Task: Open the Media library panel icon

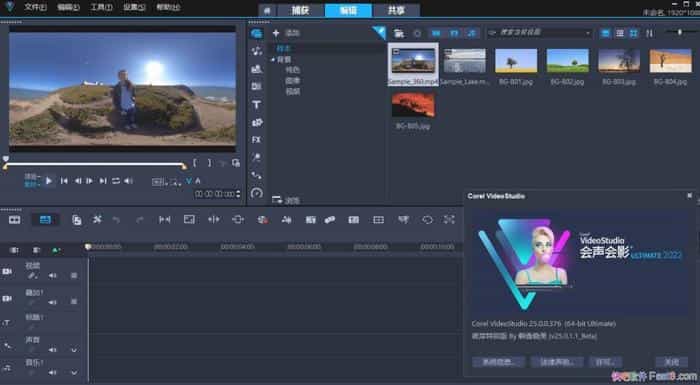Action: tap(256, 33)
